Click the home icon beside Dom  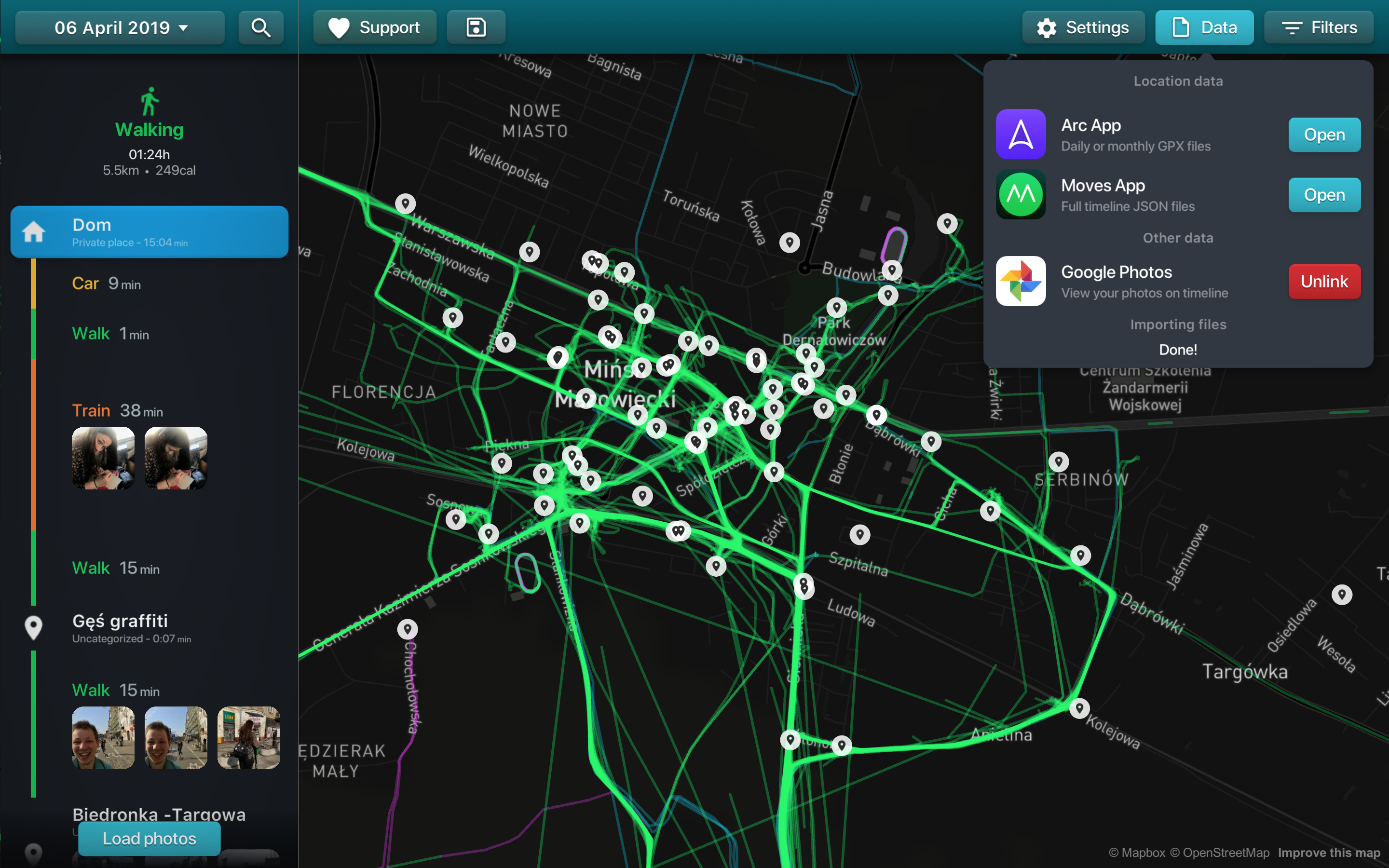tap(33, 232)
